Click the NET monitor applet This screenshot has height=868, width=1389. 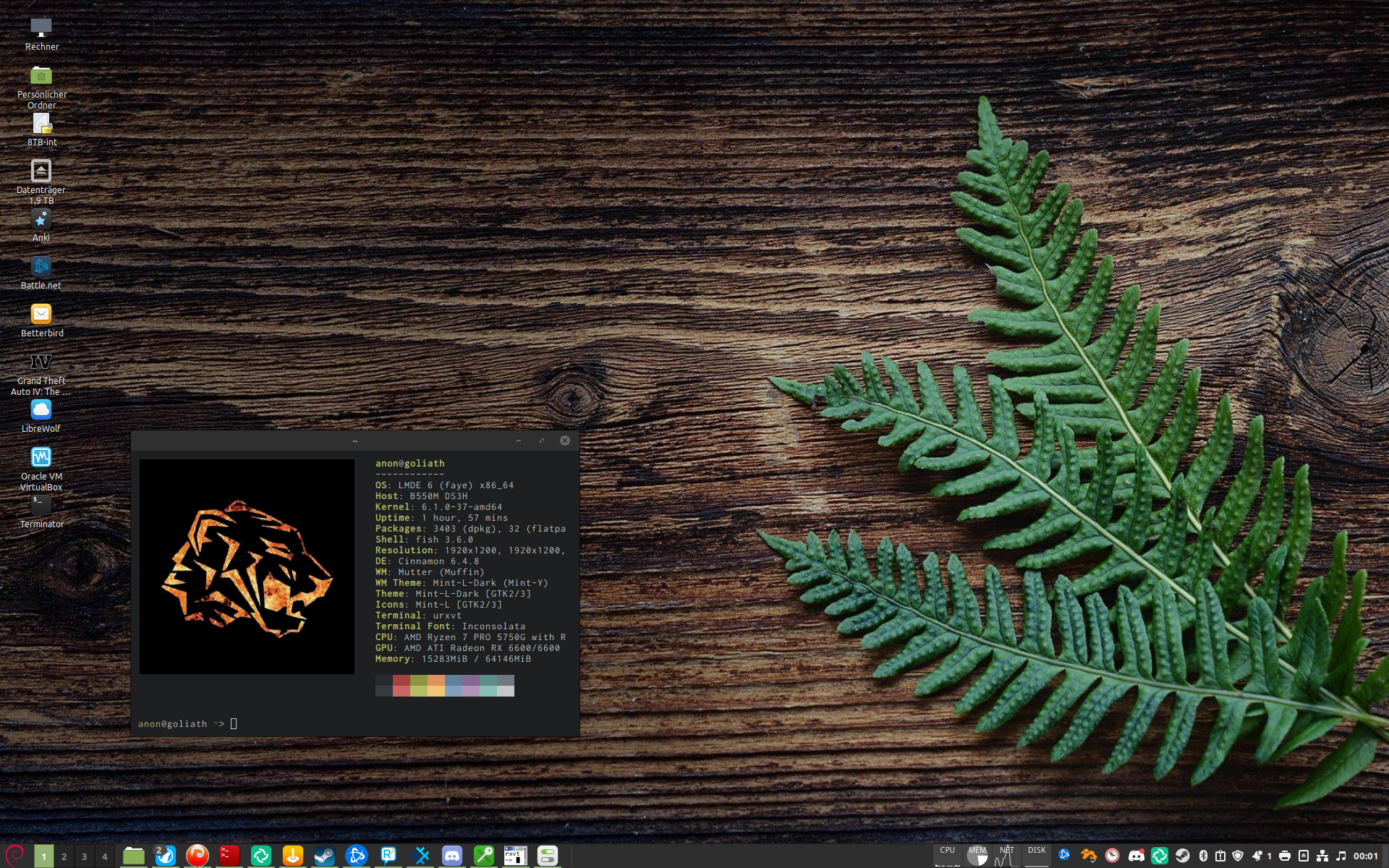click(x=1007, y=856)
